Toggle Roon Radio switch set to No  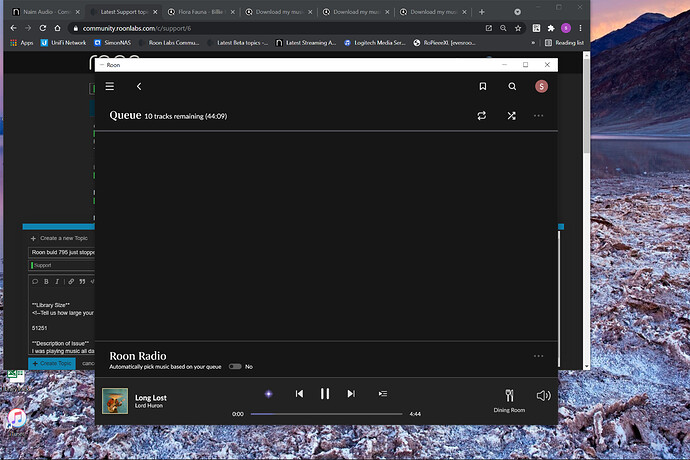[x=235, y=367]
